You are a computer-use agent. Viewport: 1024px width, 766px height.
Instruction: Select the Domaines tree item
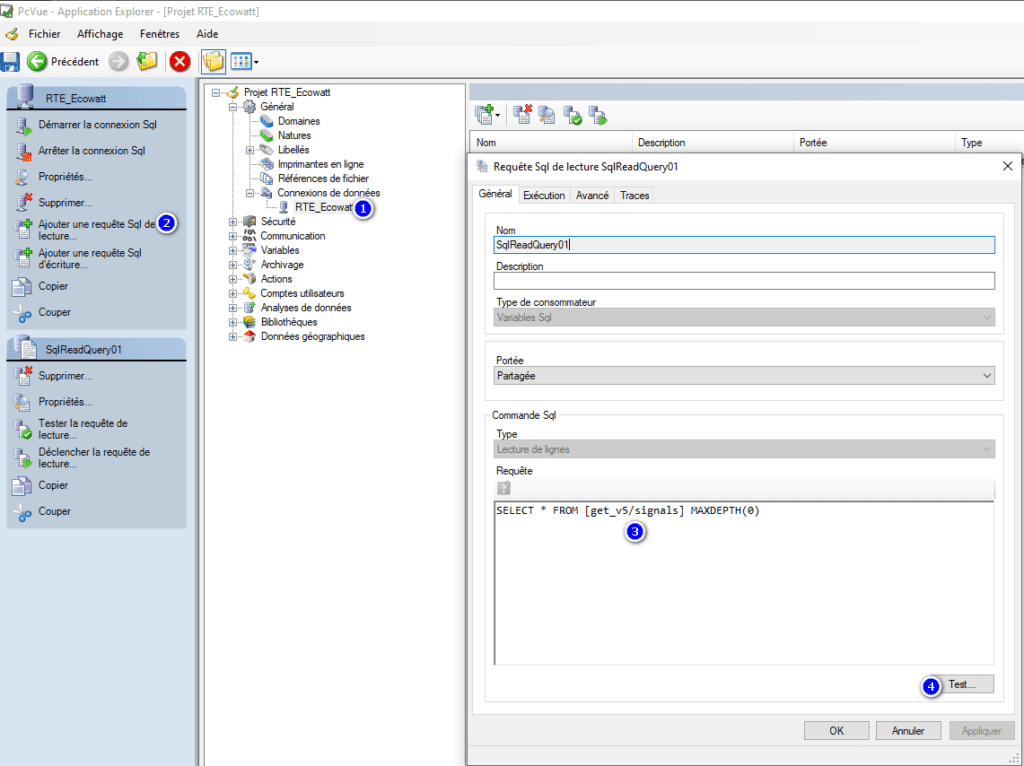[298, 121]
